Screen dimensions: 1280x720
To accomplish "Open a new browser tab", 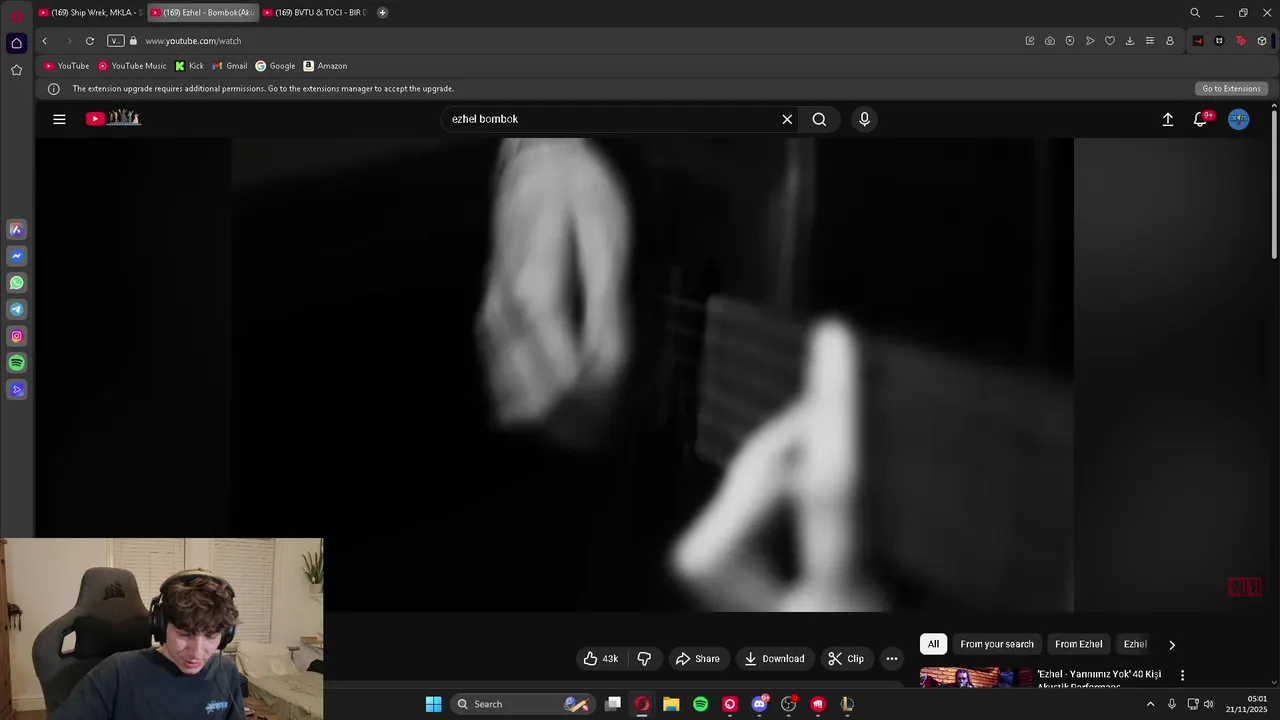I will 382,13.
